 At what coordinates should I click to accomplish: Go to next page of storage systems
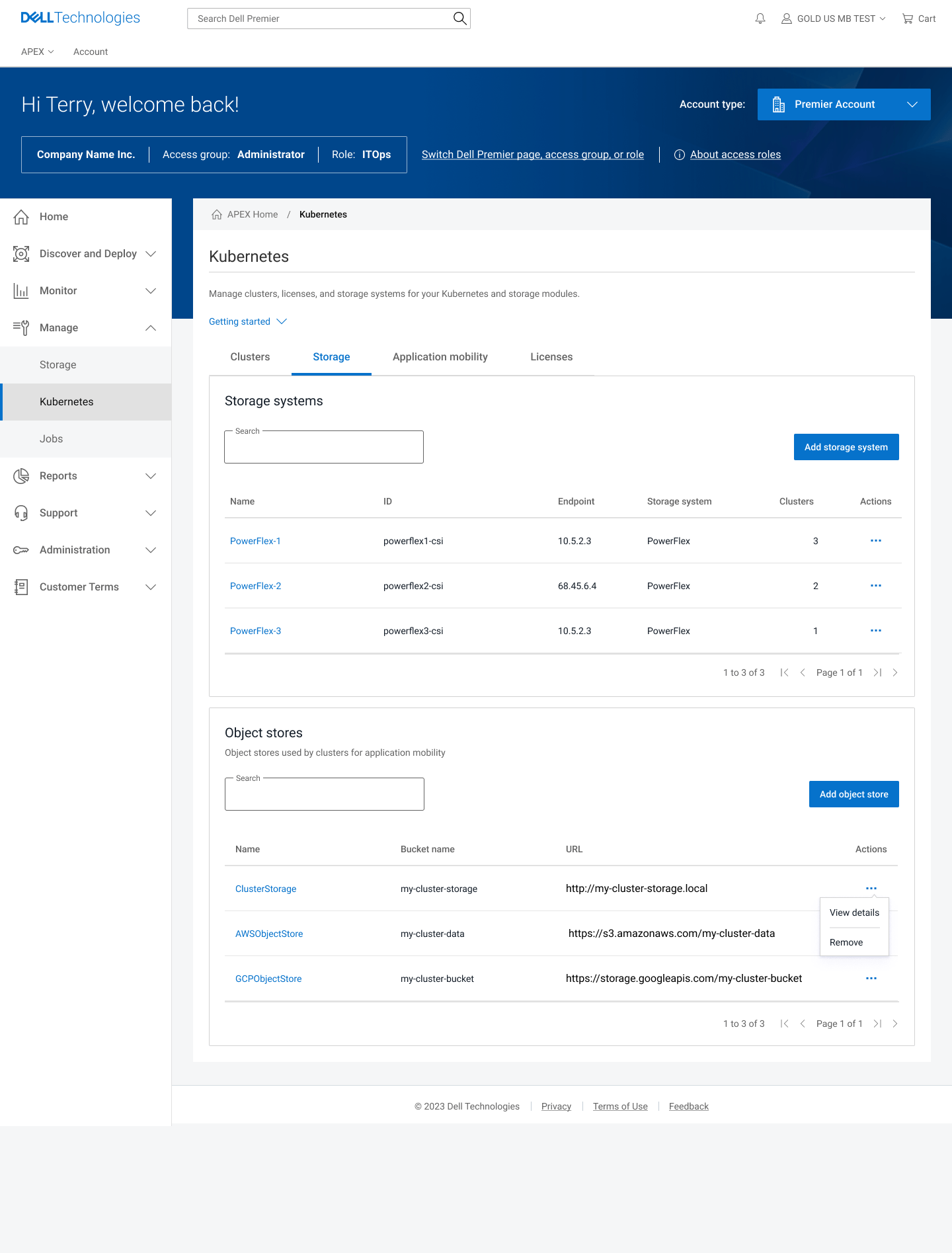coord(895,672)
